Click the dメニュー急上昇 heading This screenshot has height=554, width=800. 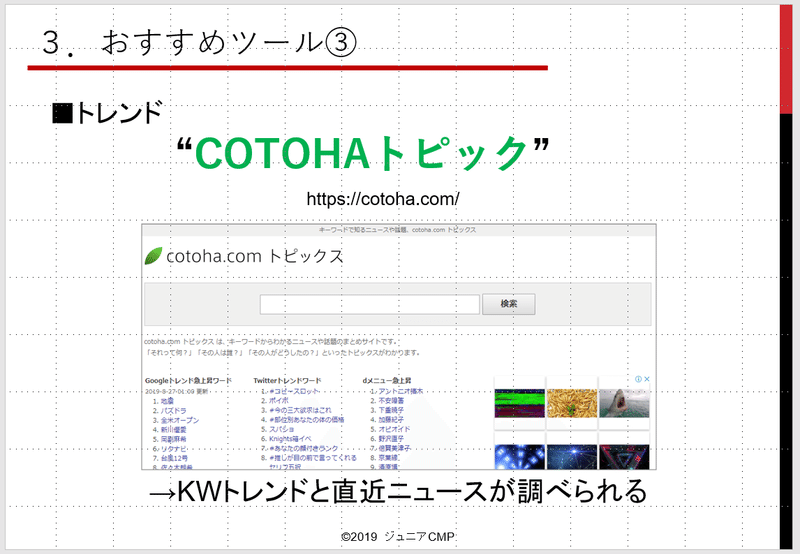click(x=387, y=381)
